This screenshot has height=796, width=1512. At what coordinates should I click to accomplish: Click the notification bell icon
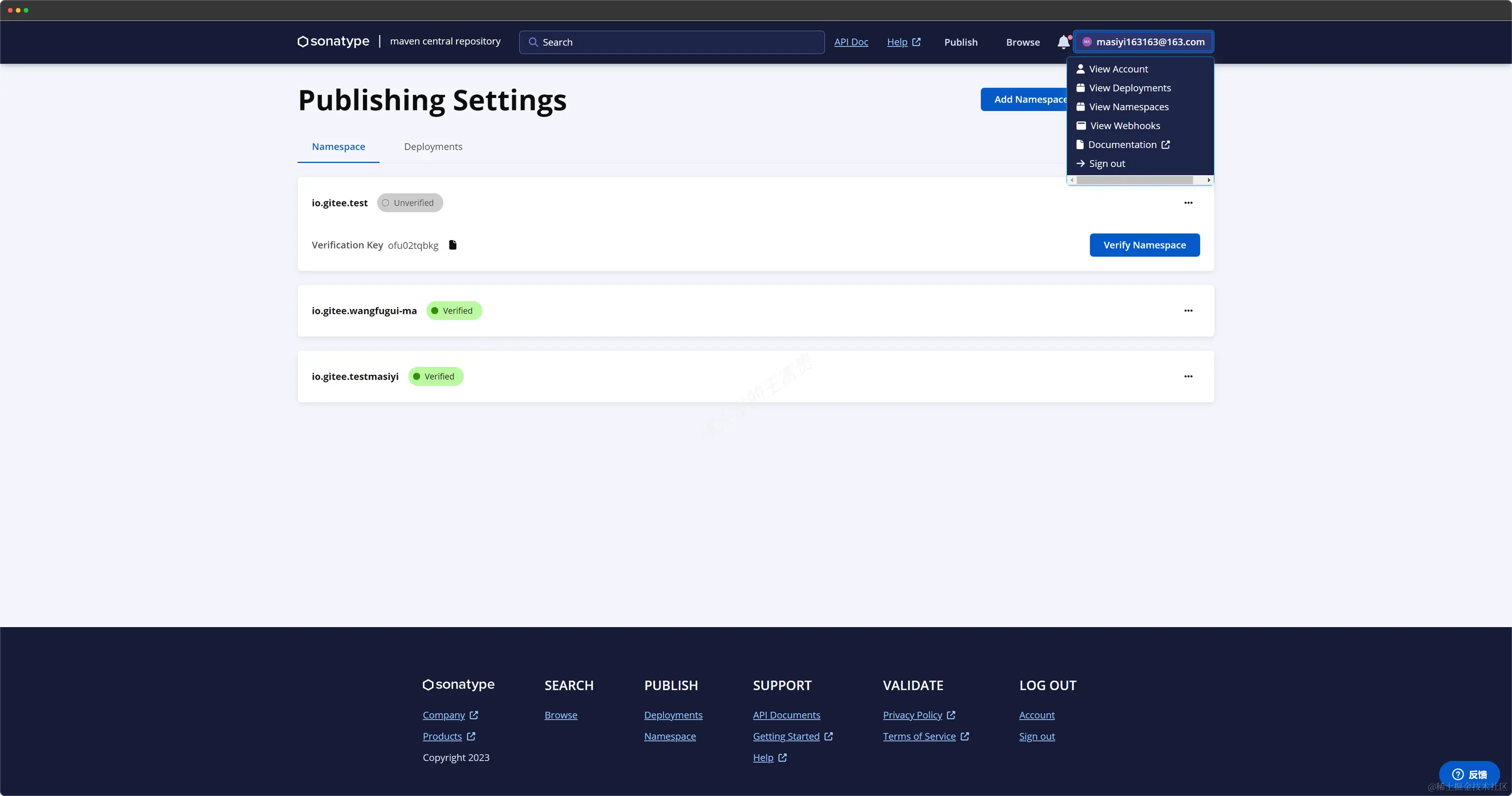click(x=1063, y=42)
